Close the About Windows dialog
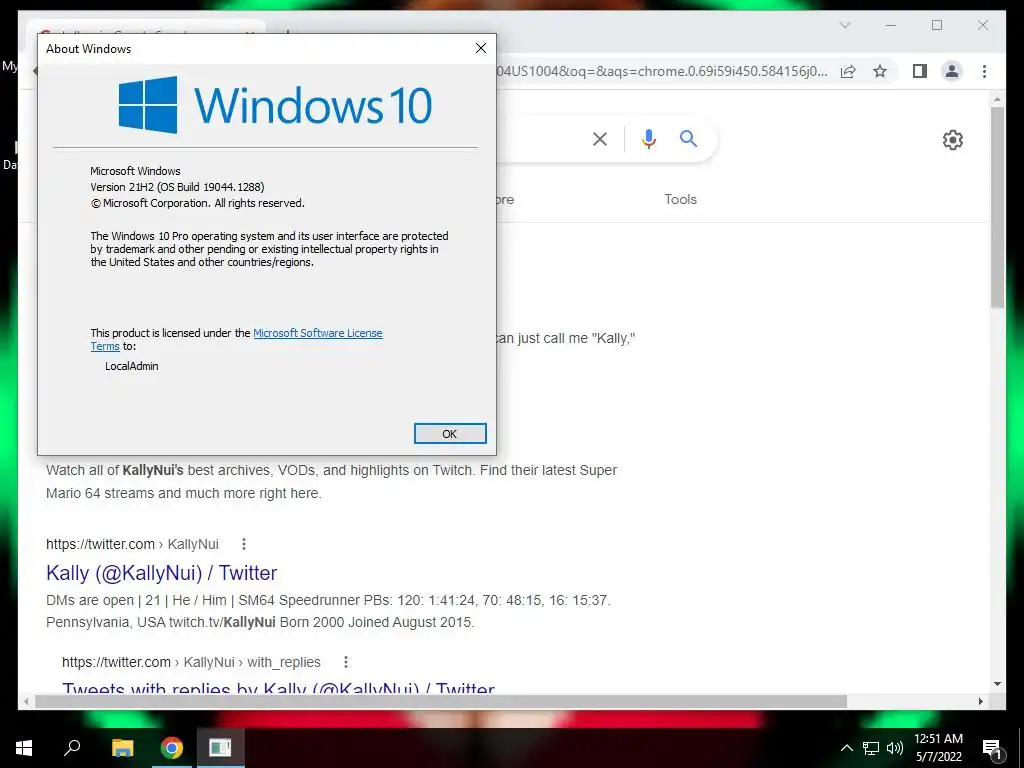Image resolution: width=1024 pixels, height=768 pixels. 481,48
